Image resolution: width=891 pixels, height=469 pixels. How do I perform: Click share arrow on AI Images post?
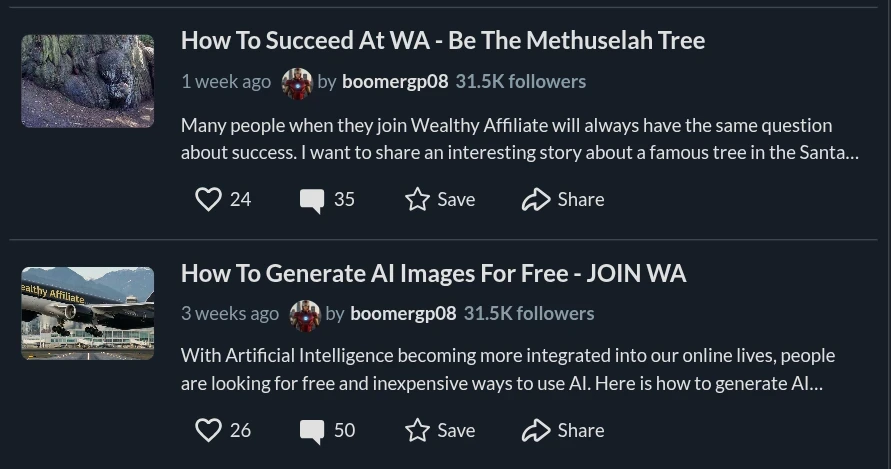click(536, 430)
